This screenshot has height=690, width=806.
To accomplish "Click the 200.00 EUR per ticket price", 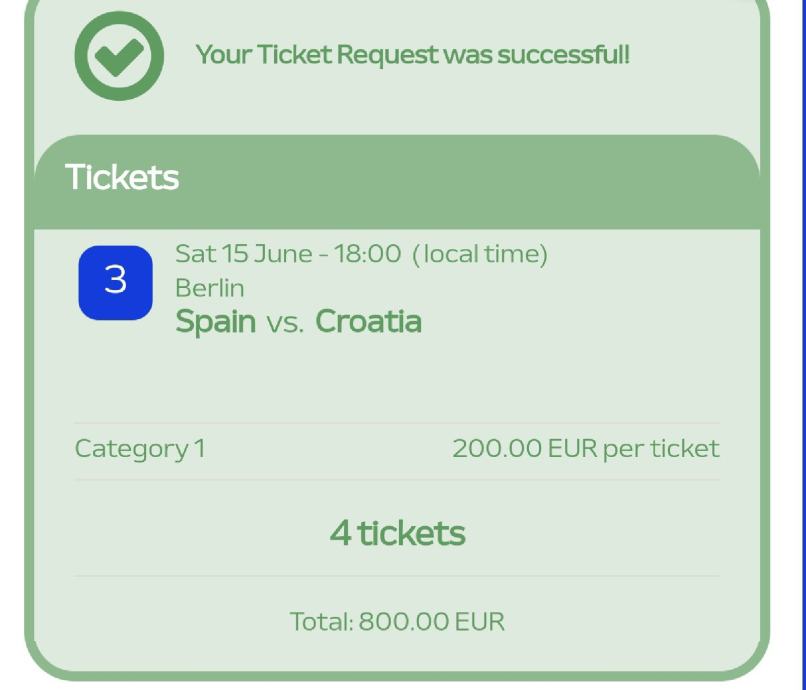I will pos(585,448).
